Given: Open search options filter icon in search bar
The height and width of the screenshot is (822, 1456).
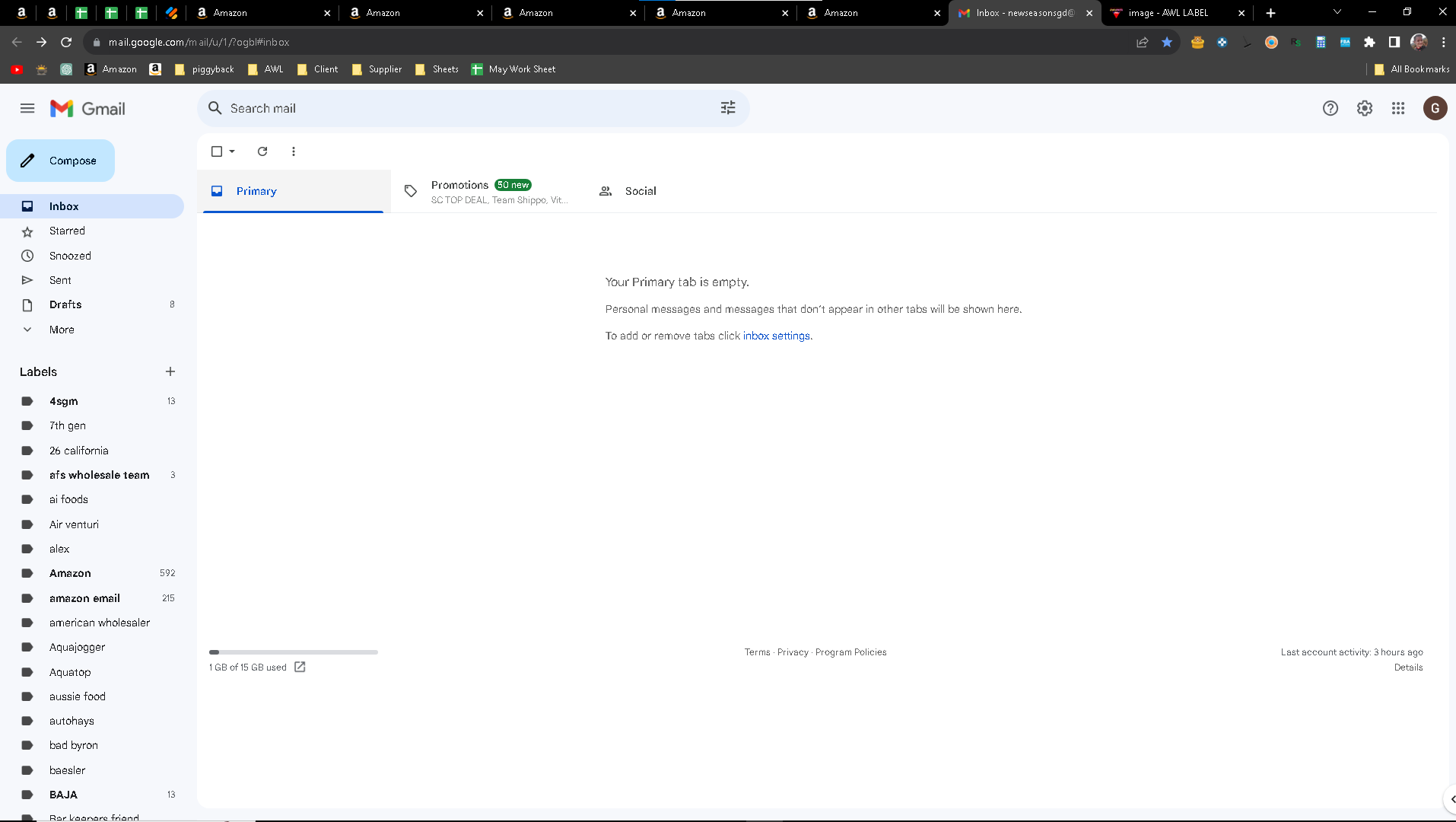Looking at the screenshot, I should [728, 108].
